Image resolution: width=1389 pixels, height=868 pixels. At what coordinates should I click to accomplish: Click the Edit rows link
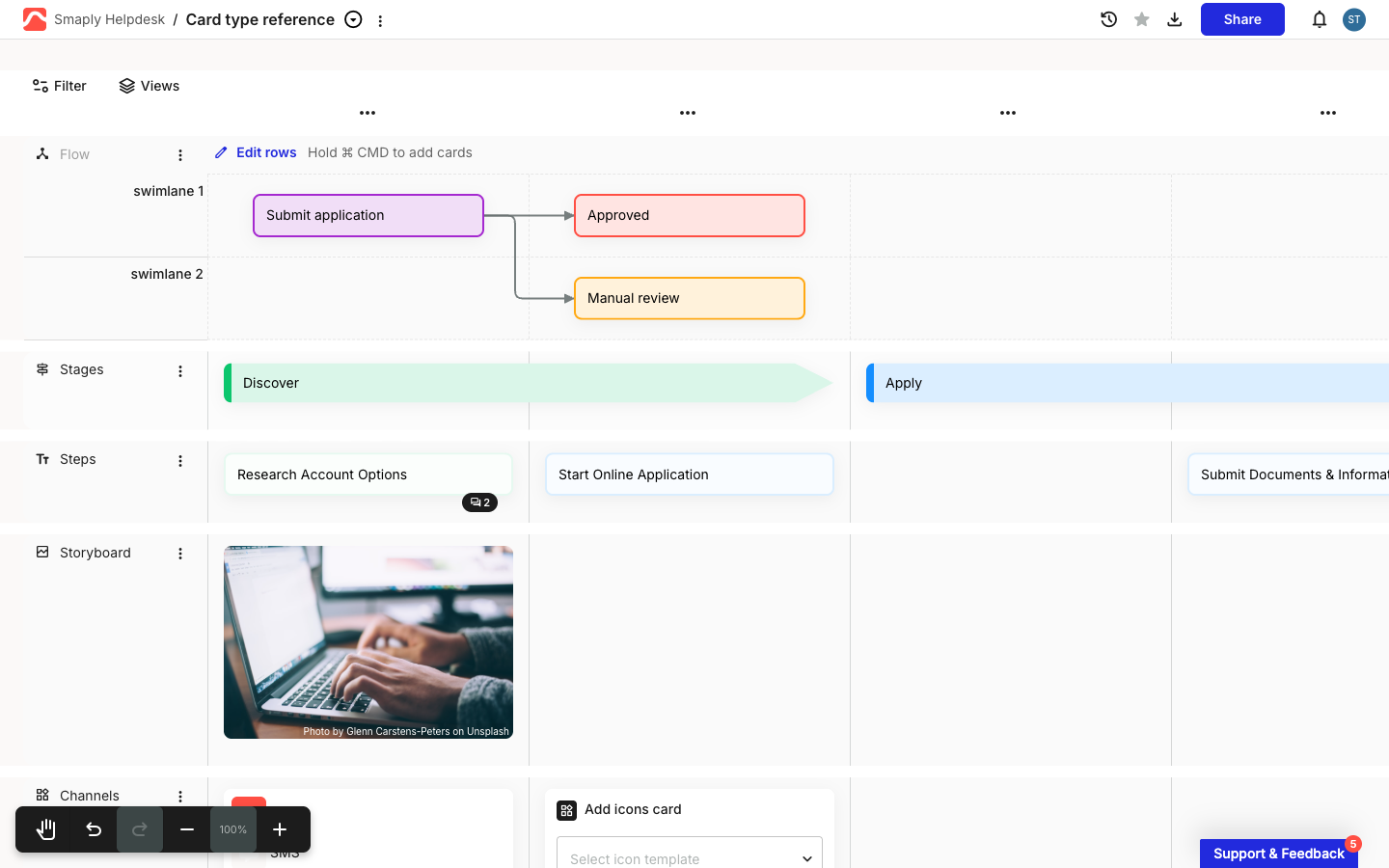(x=256, y=152)
